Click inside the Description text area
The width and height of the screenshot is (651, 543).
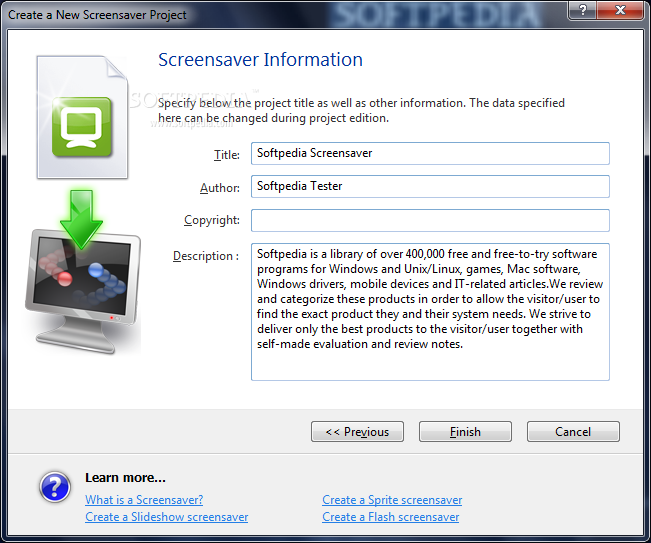point(430,312)
